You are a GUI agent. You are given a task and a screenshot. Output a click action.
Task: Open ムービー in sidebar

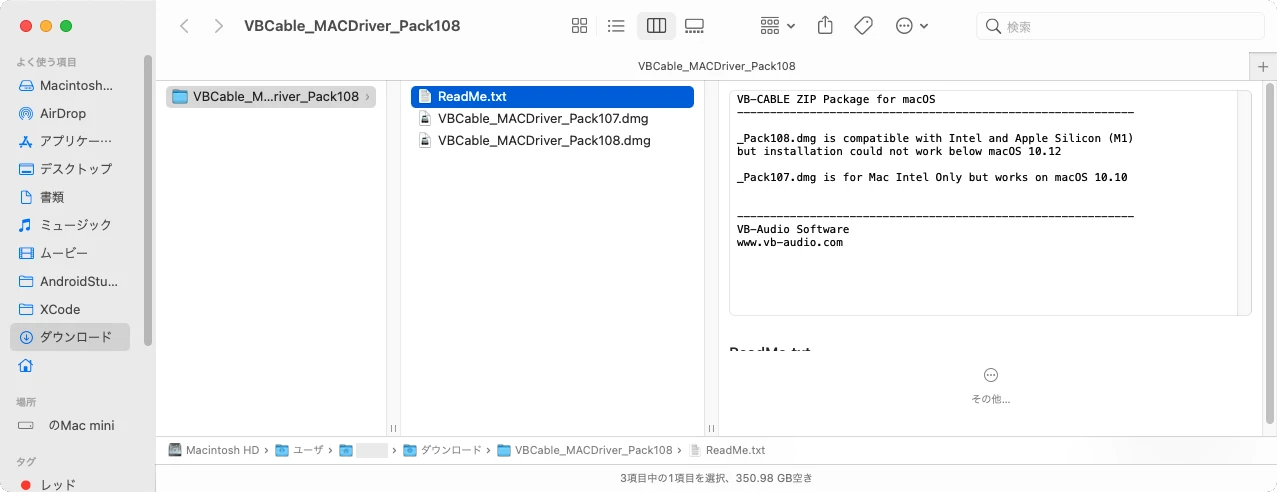pyautogui.click(x=70, y=253)
